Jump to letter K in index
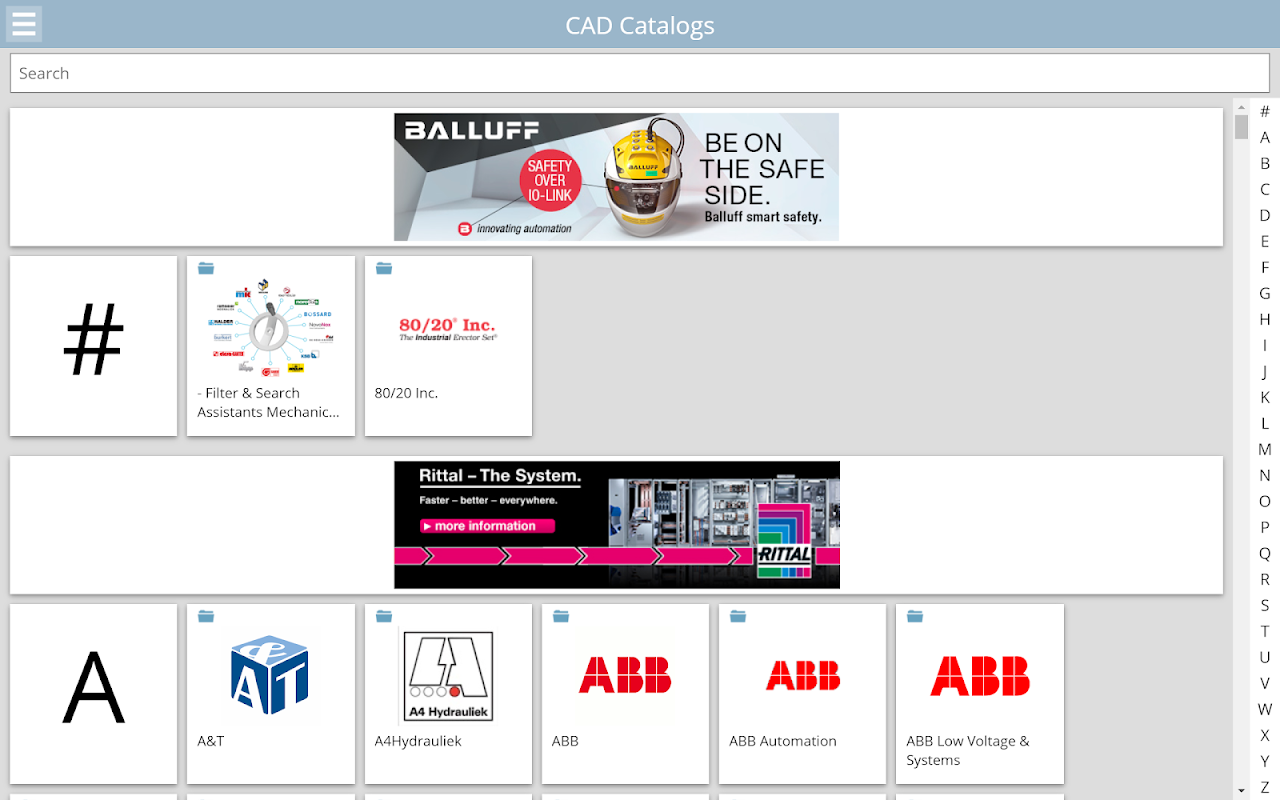 1265,397
